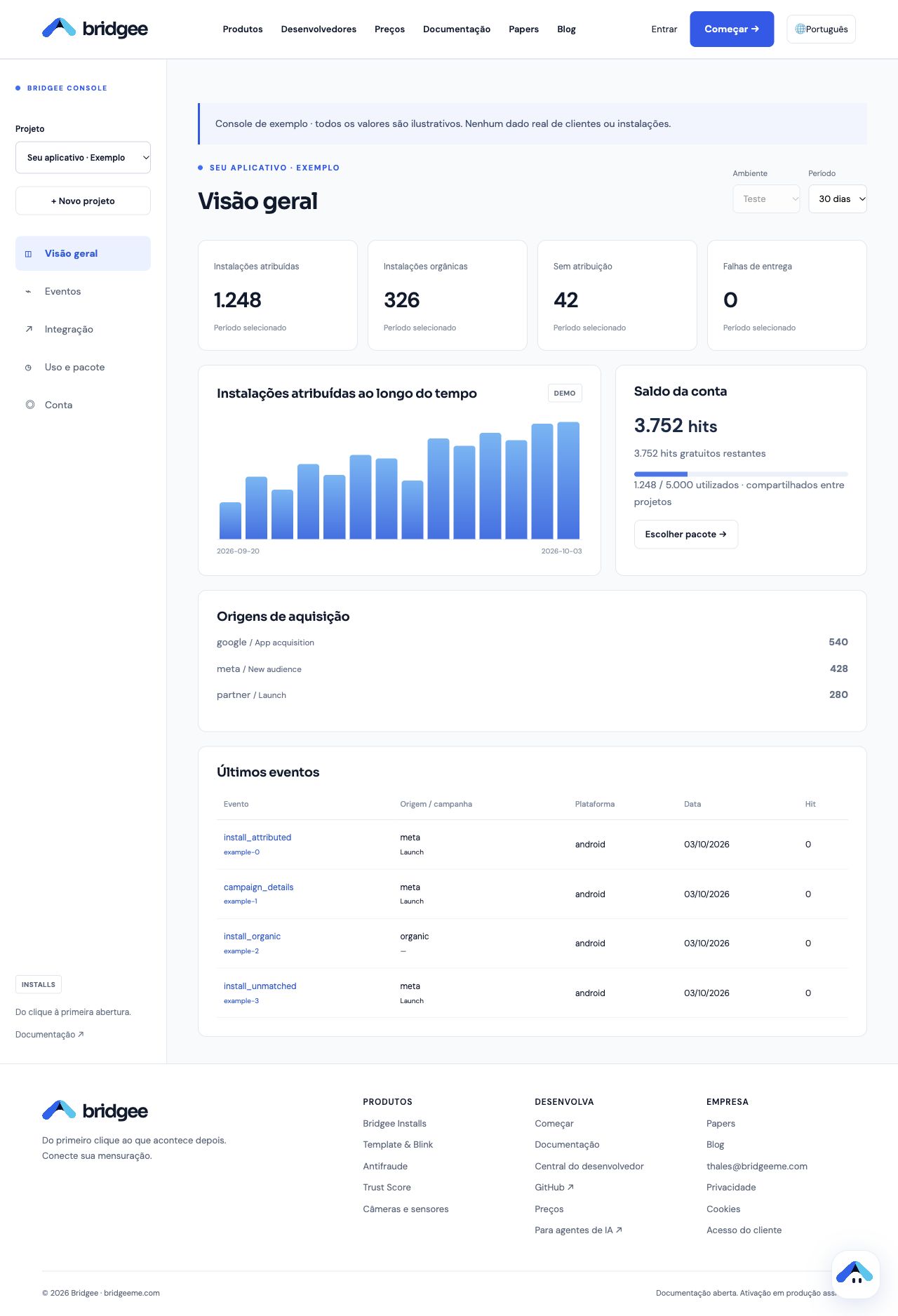
Task: Click the thales@bridgeeme.com email link
Action: [757, 1167]
